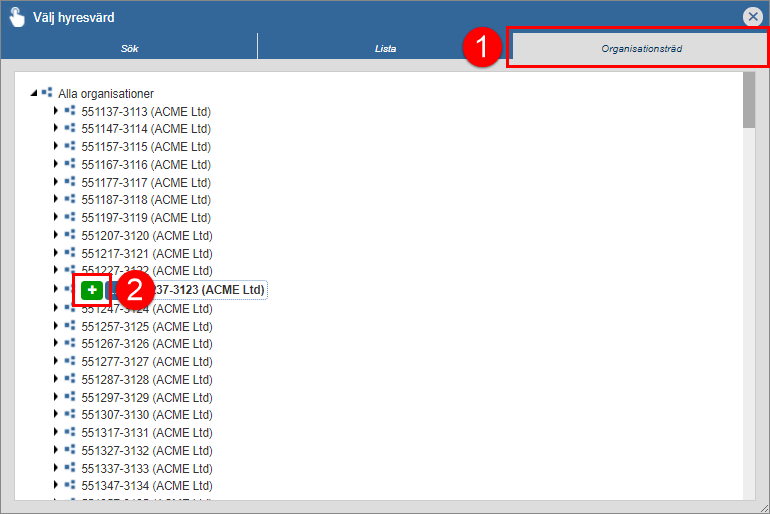Switch to the Sök tab
The height and width of the screenshot is (514, 770).
tap(129, 48)
